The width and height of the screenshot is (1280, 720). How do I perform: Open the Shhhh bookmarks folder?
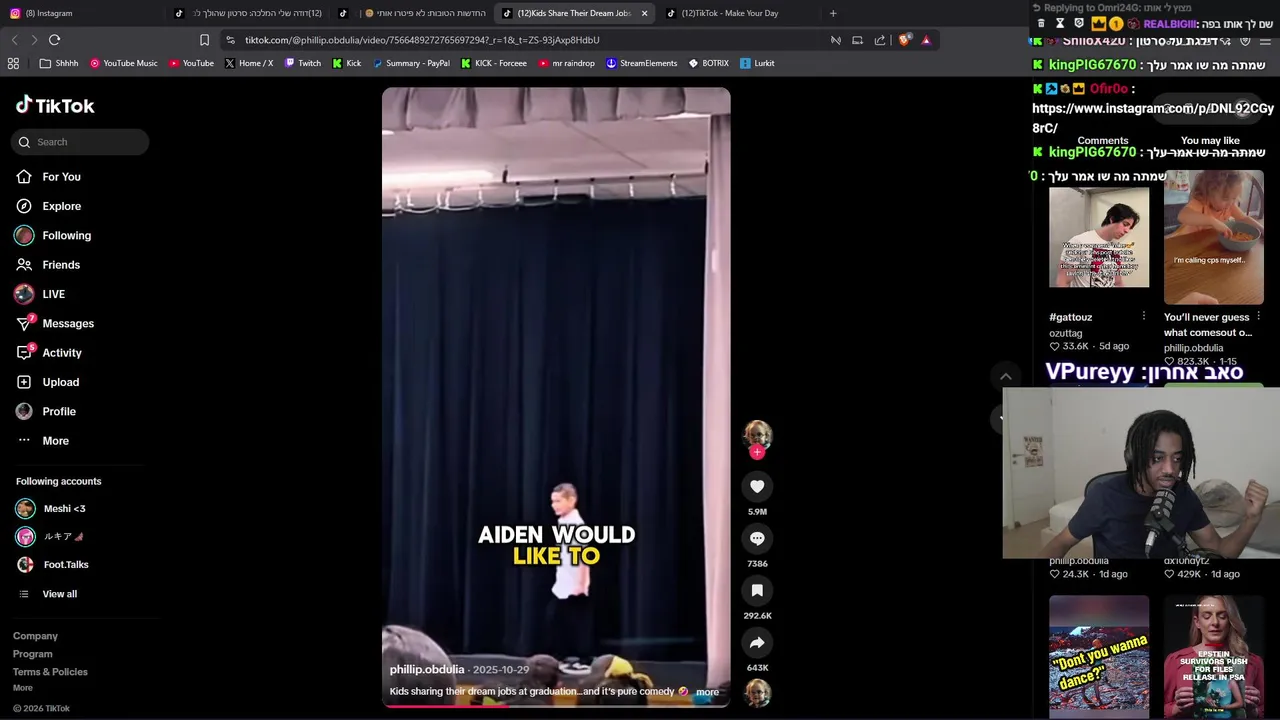click(58, 63)
